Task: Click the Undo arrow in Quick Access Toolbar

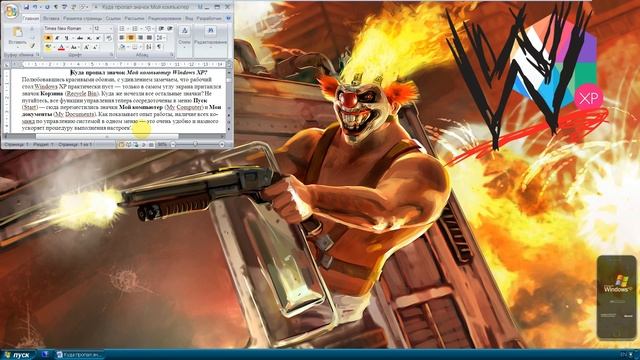Action: point(35,7)
